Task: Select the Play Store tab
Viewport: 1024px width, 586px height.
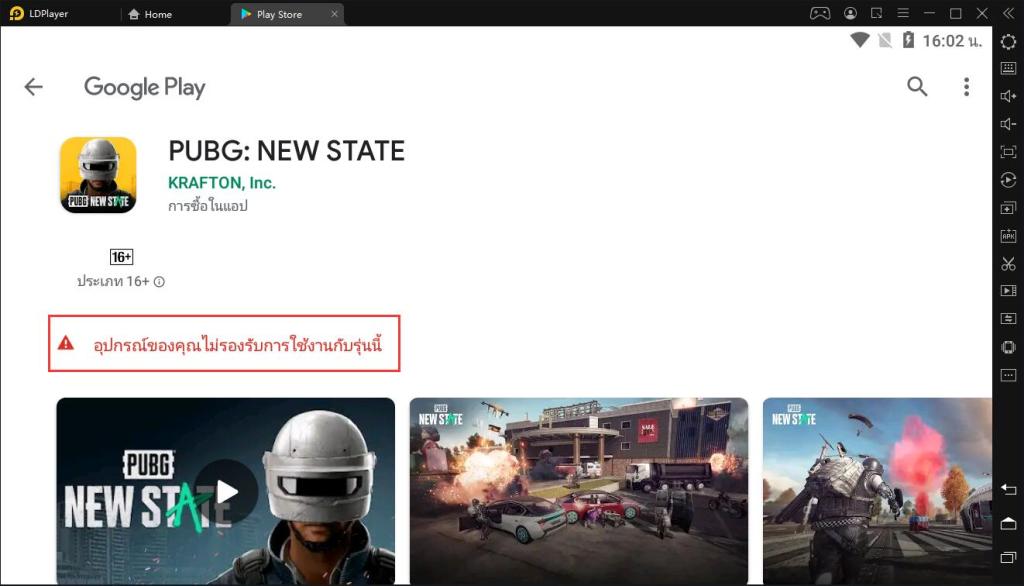Action: [x=280, y=14]
